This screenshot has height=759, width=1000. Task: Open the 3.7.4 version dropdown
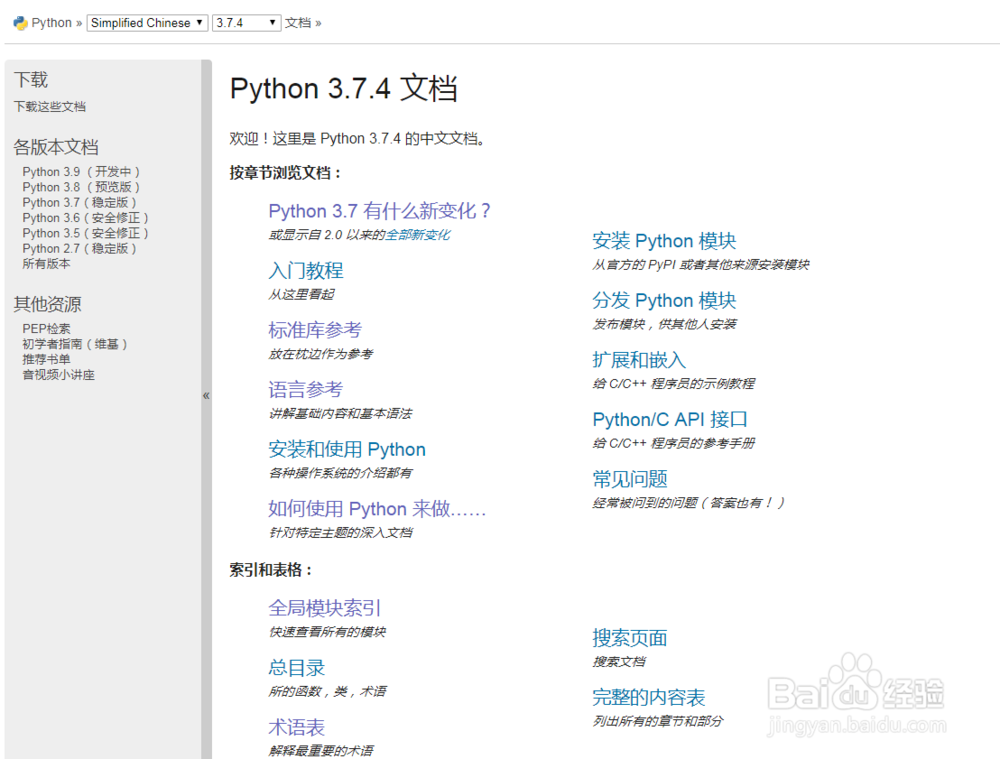point(246,23)
